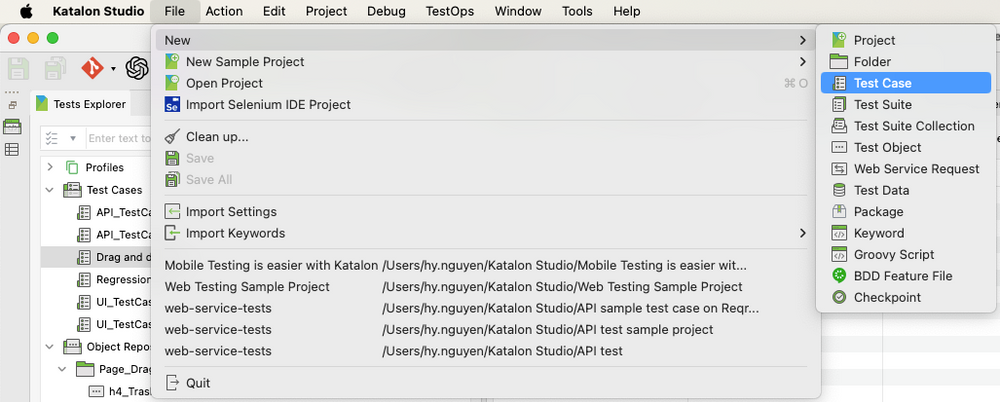Screen dimensions: 1000x402
Task: Click the save toolbar icon
Action: coord(18,68)
